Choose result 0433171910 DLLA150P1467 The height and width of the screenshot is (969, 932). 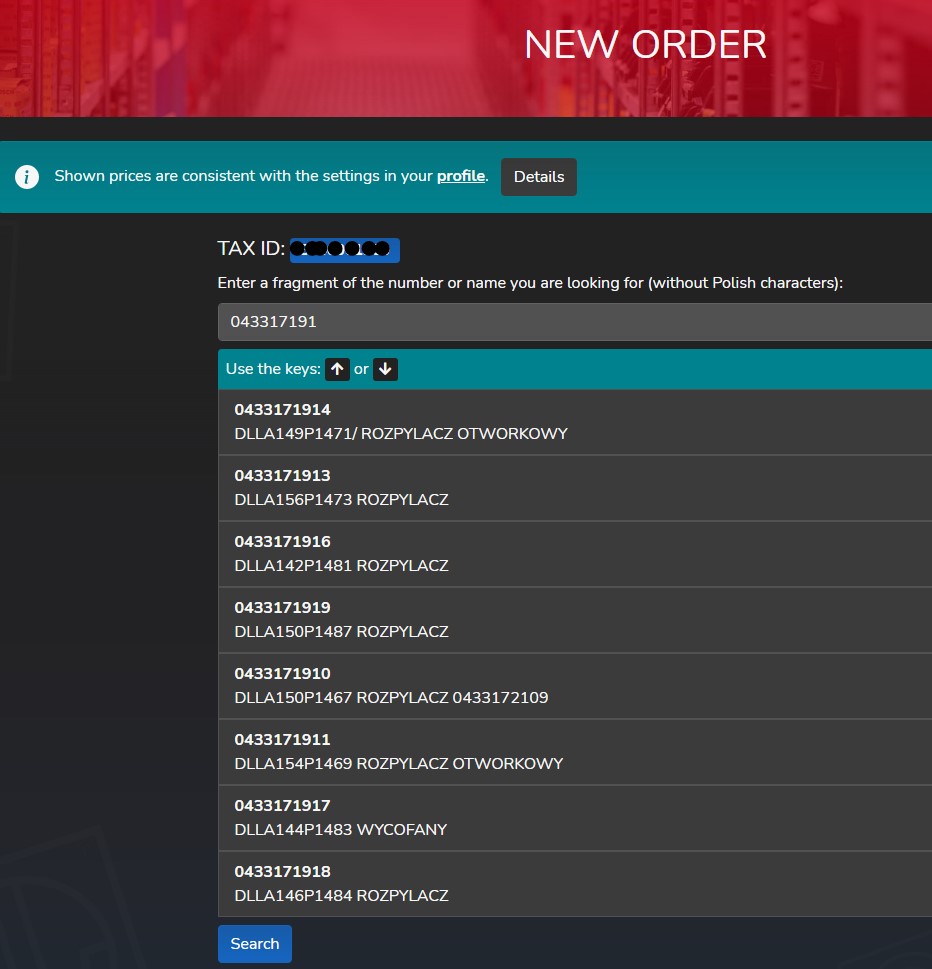point(575,686)
